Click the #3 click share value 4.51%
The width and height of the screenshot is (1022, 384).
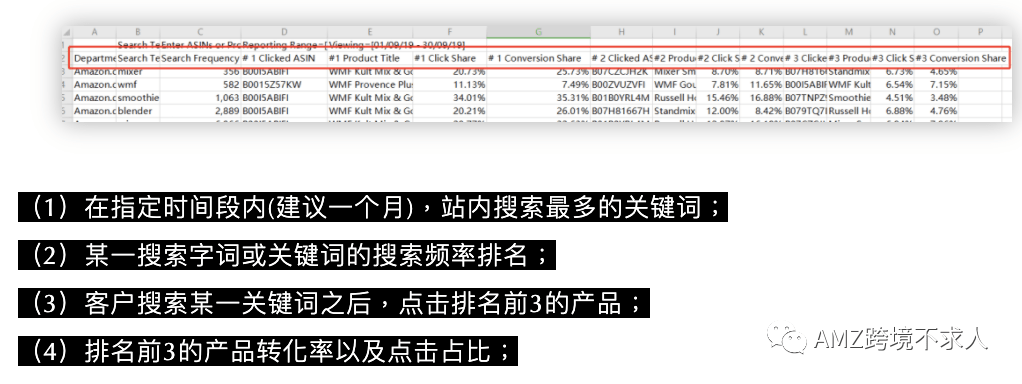(892, 97)
